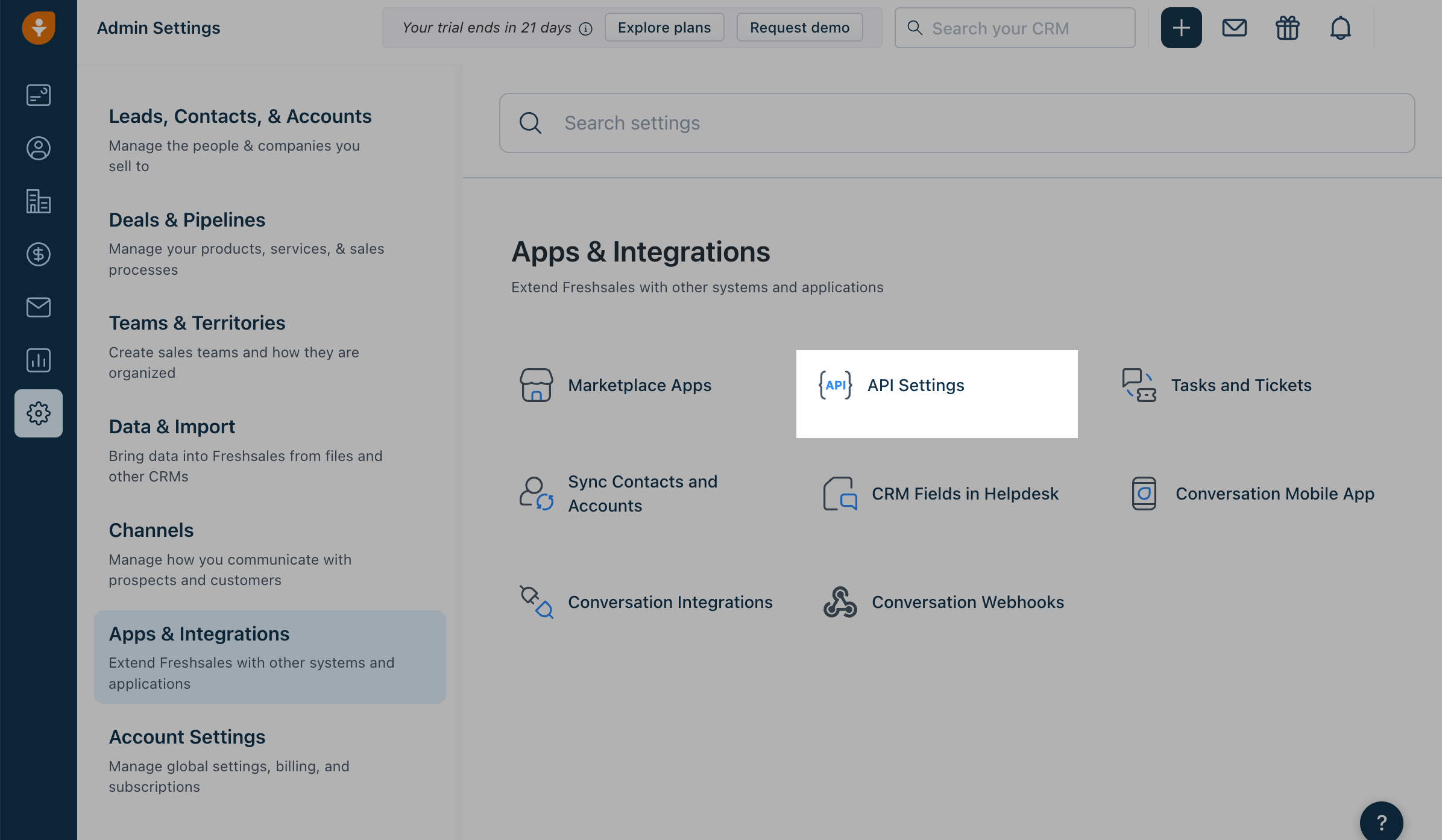Screen dimensions: 1442x840
Task: Open the notifications bell icon
Action: tap(1340, 28)
